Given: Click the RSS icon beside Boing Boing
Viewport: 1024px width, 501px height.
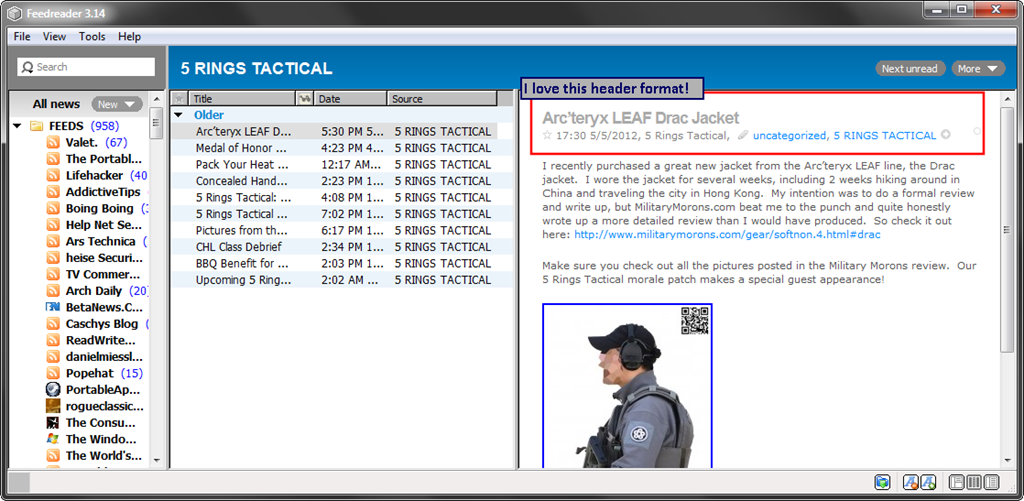Looking at the screenshot, I should pos(54,208).
